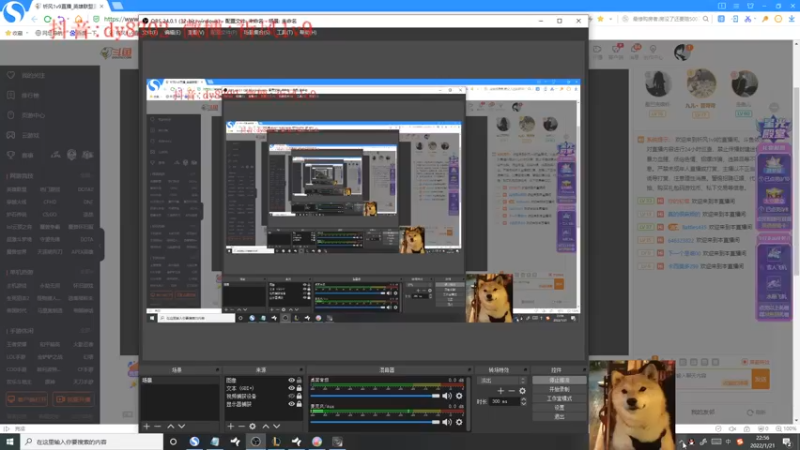Click the browser back arrow
Image resolution: width=800 pixels, height=450 pixels.
pos(34,19)
